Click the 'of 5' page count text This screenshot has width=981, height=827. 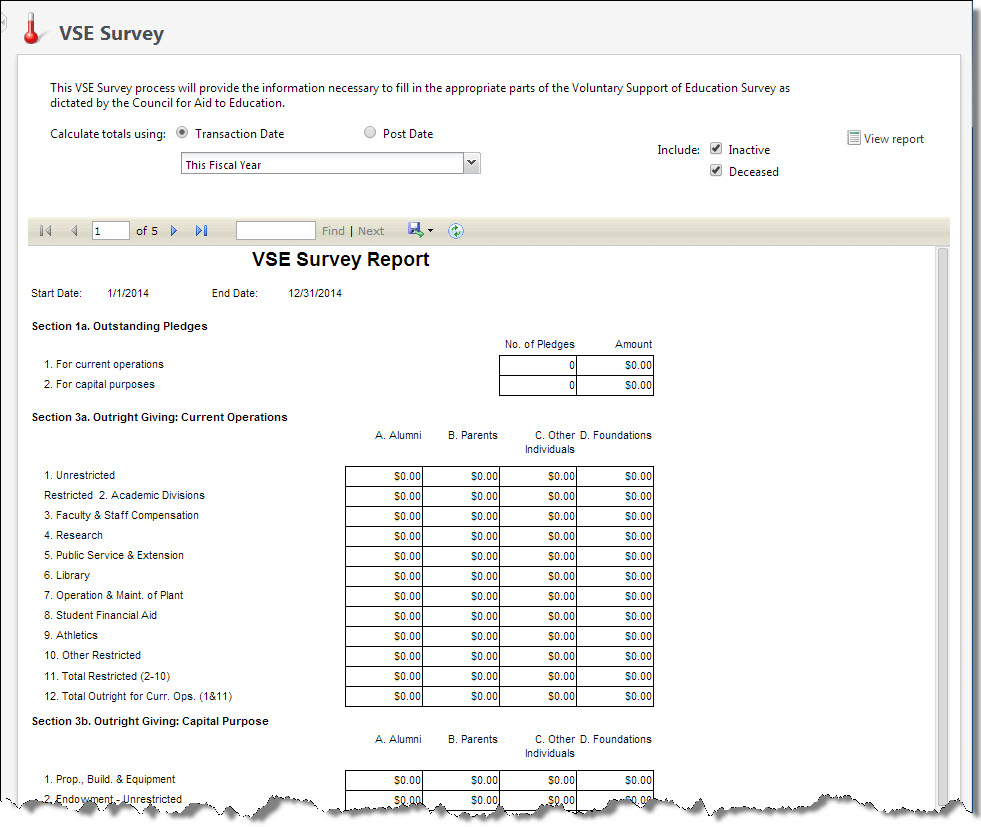(147, 231)
